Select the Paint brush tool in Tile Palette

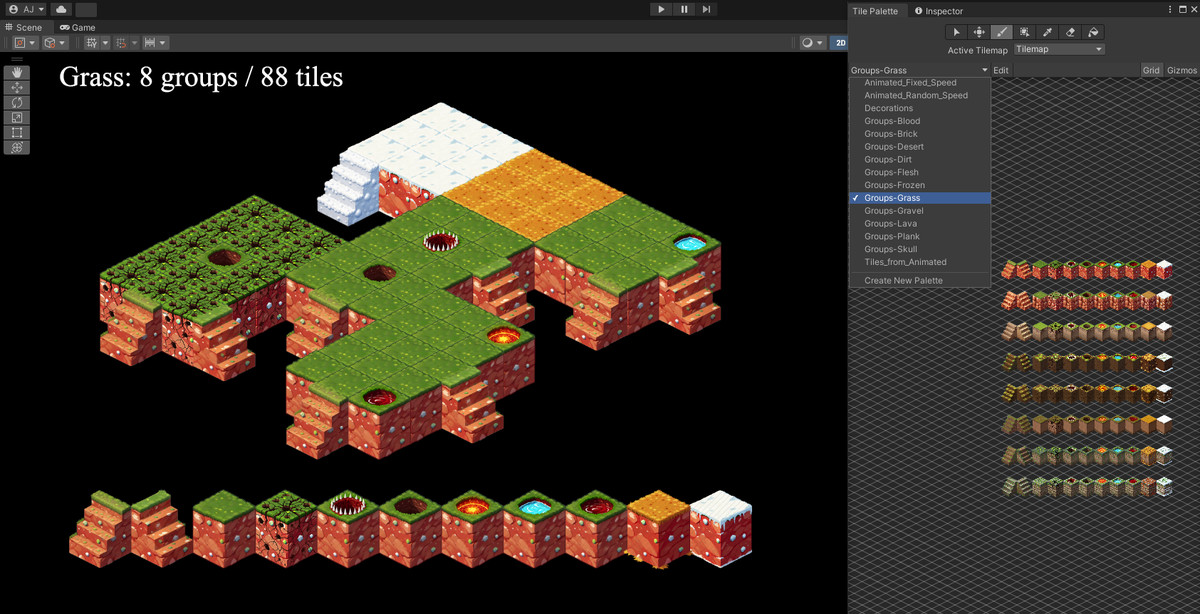click(1001, 32)
